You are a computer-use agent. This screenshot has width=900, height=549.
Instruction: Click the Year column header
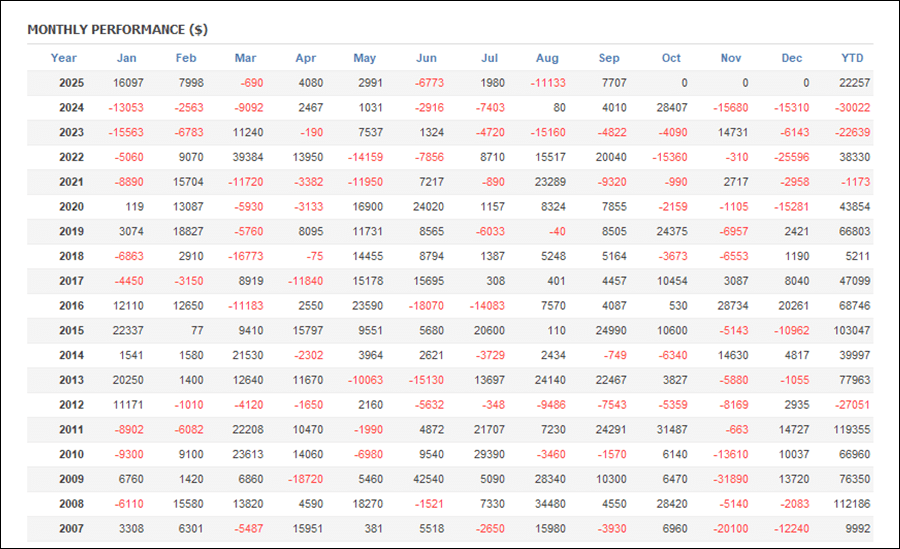pos(64,58)
